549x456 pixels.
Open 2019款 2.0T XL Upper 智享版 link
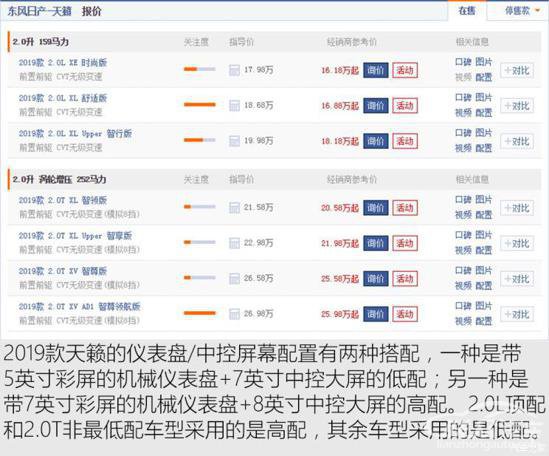(75, 236)
